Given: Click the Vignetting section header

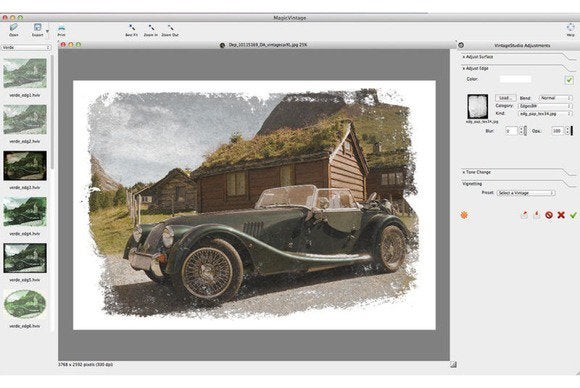Looking at the screenshot, I should [x=472, y=183].
